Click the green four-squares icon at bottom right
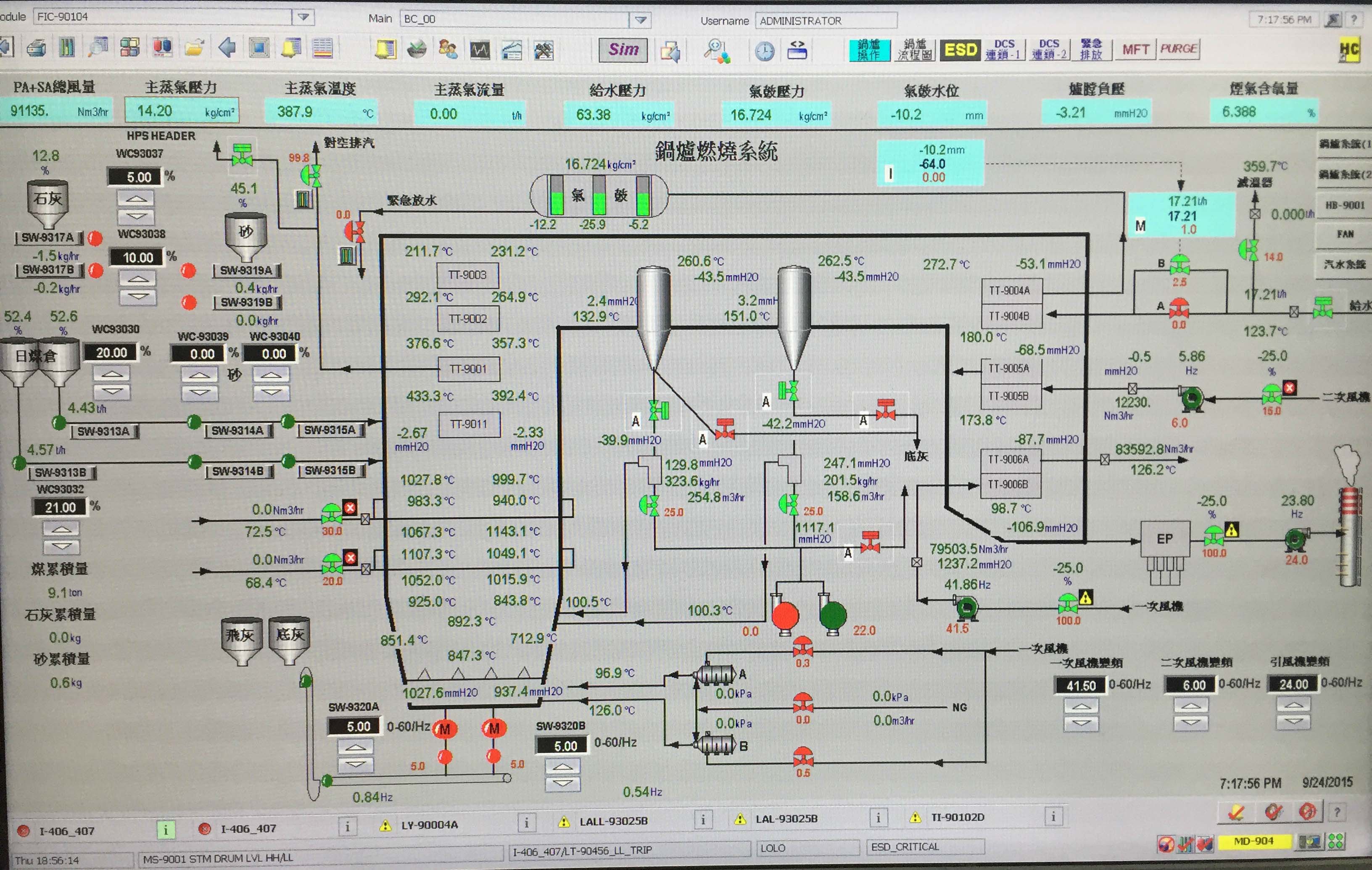This screenshot has width=1372, height=870. [x=1335, y=841]
